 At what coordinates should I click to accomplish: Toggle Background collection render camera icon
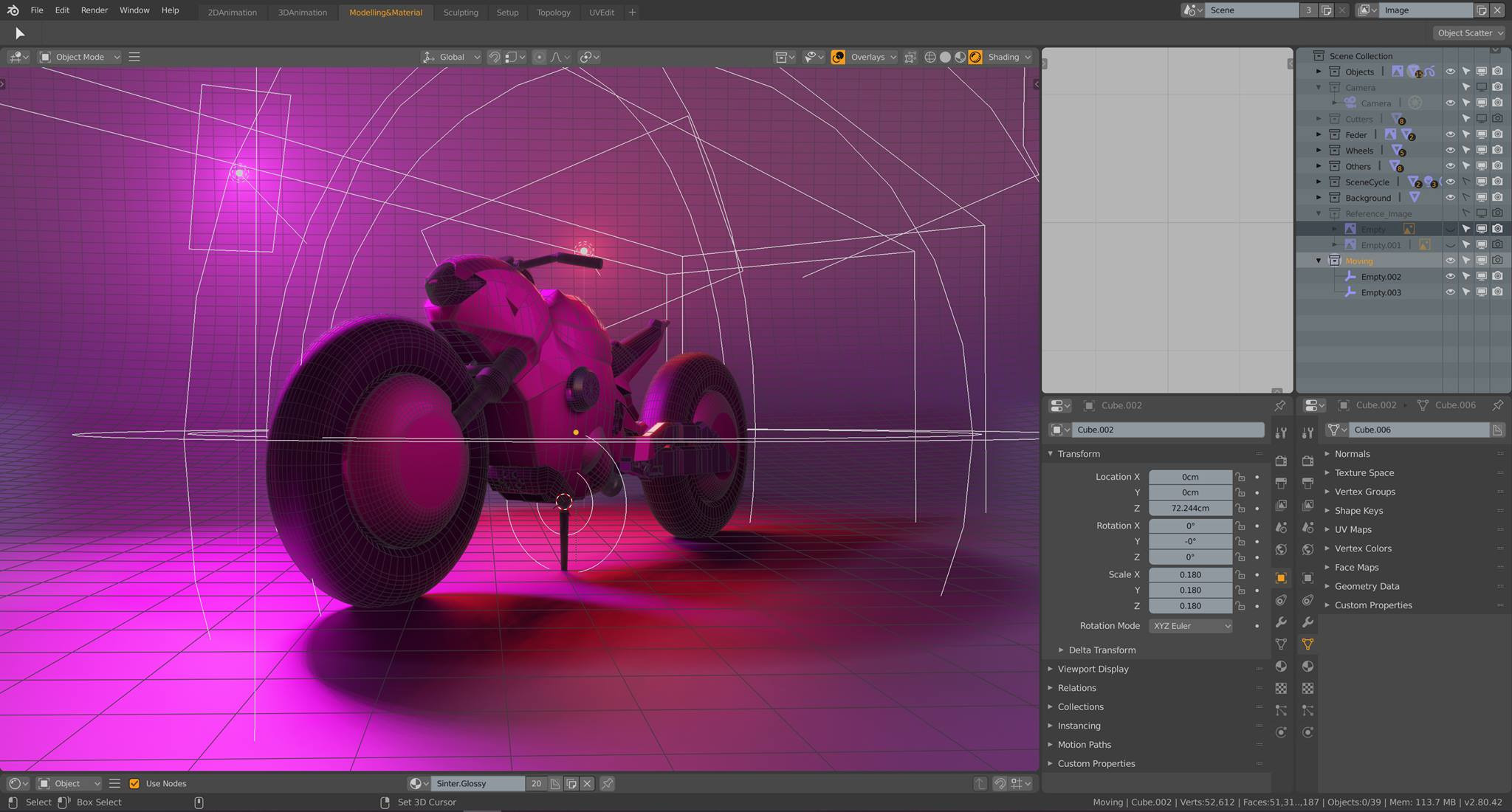click(x=1498, y=197)
